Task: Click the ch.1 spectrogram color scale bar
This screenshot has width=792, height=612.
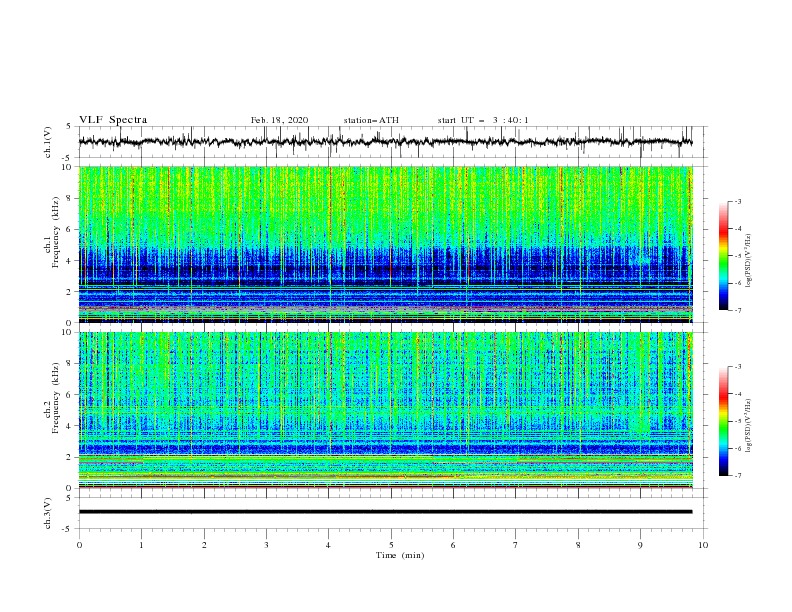Action: point(723,255)
